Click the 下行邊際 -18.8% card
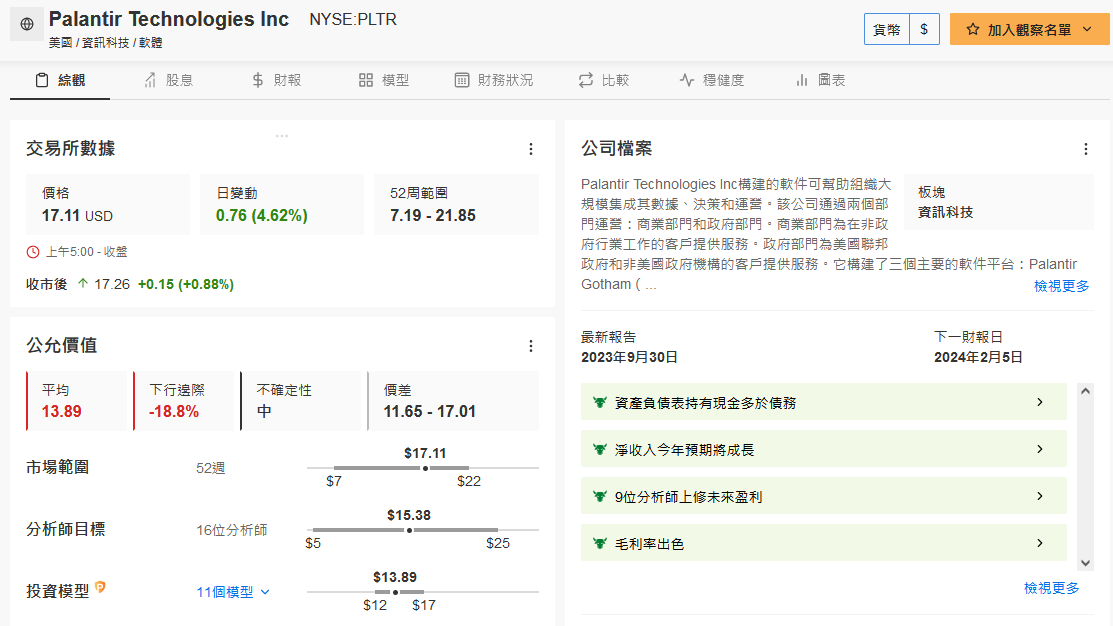This screenshot has height=626, width=1113. point(183,401)
